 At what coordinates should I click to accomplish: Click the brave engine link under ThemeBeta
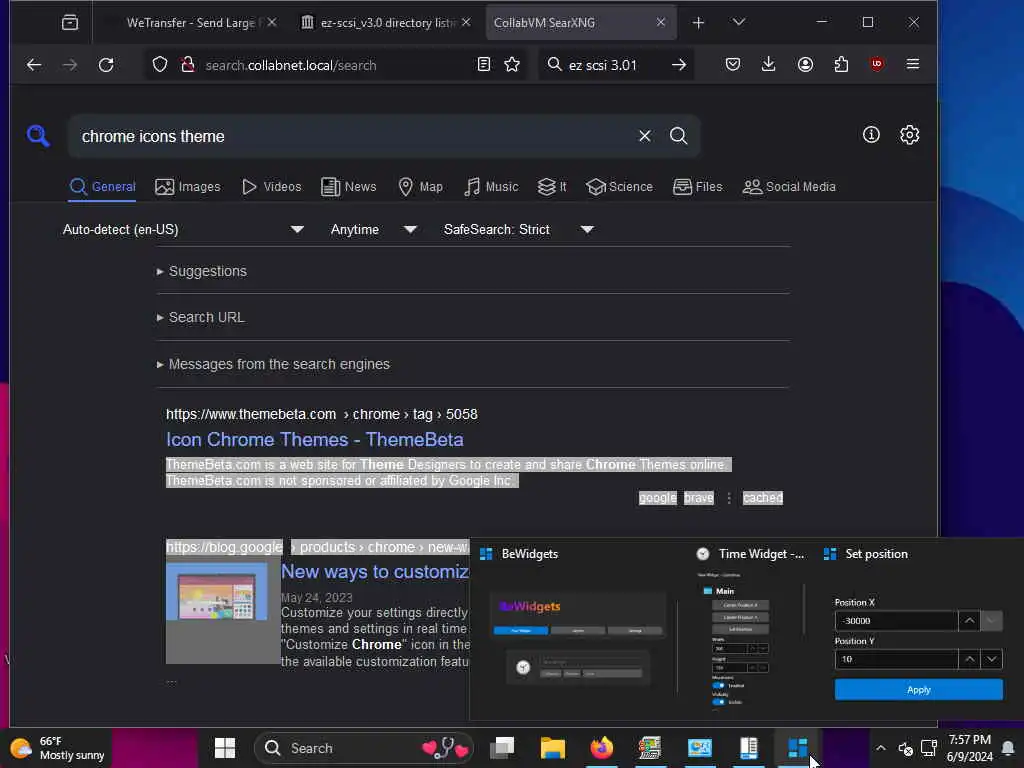point(699,498)
